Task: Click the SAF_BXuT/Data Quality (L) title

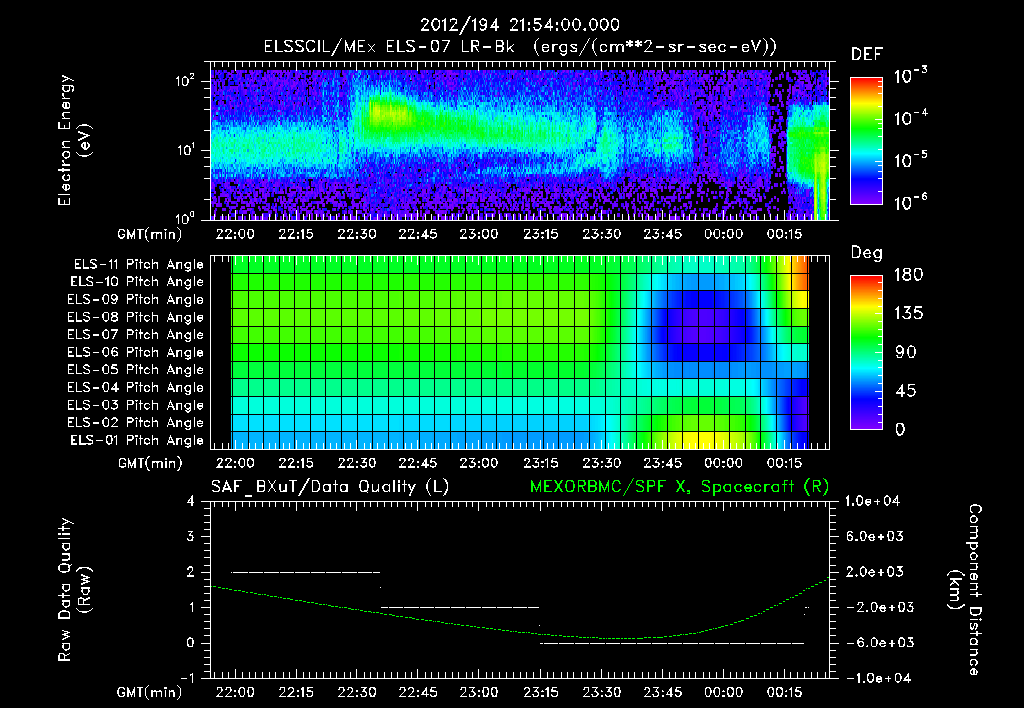Action: [x=330, y=487]
